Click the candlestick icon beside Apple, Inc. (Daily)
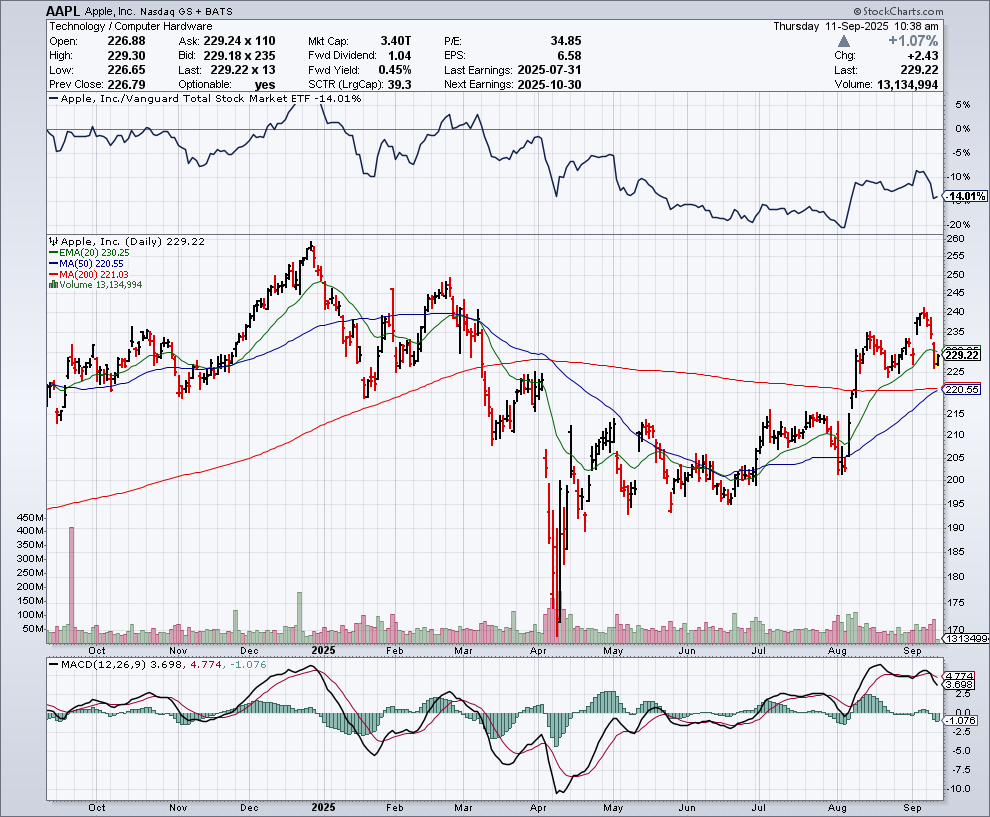The image size is (990, 817). (54, 241)
